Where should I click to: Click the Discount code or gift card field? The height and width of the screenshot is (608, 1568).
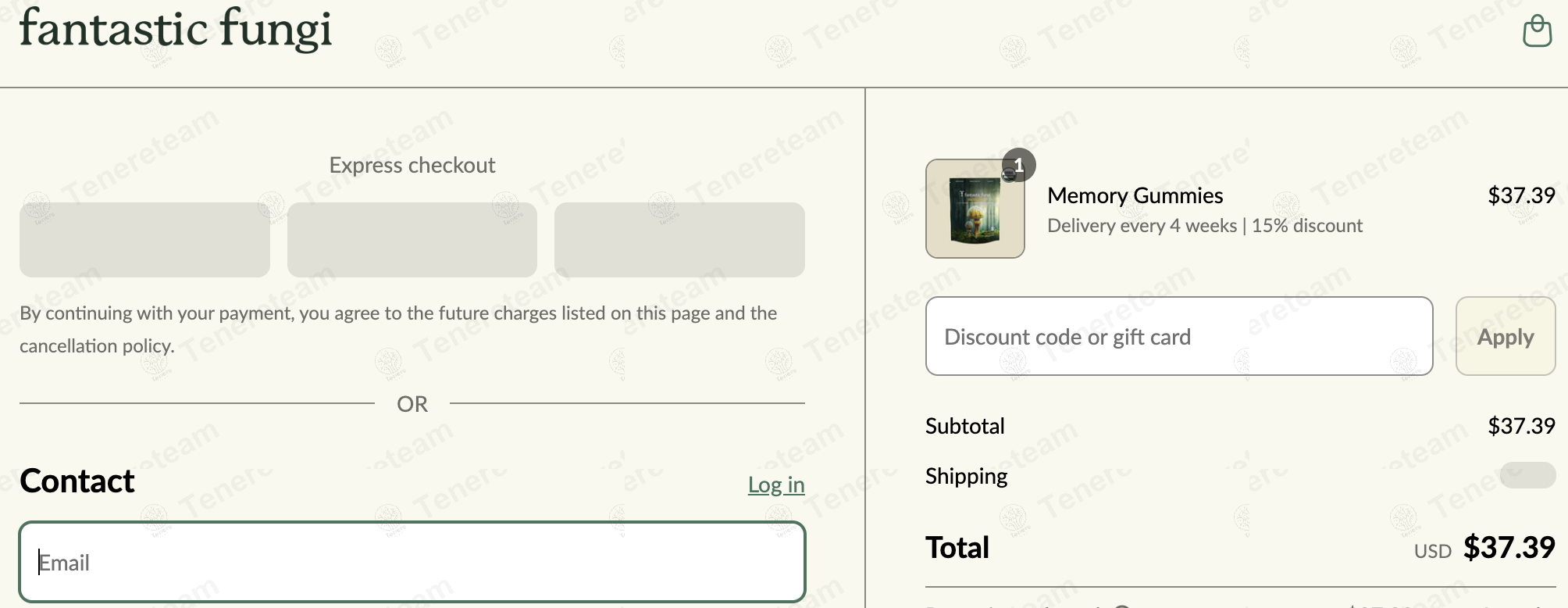(1179, 336)
